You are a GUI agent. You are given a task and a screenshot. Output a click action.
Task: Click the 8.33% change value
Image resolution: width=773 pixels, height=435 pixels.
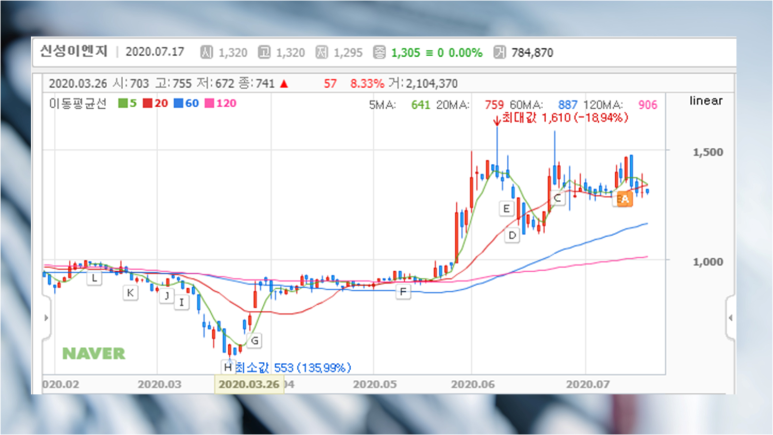(367, 83)
